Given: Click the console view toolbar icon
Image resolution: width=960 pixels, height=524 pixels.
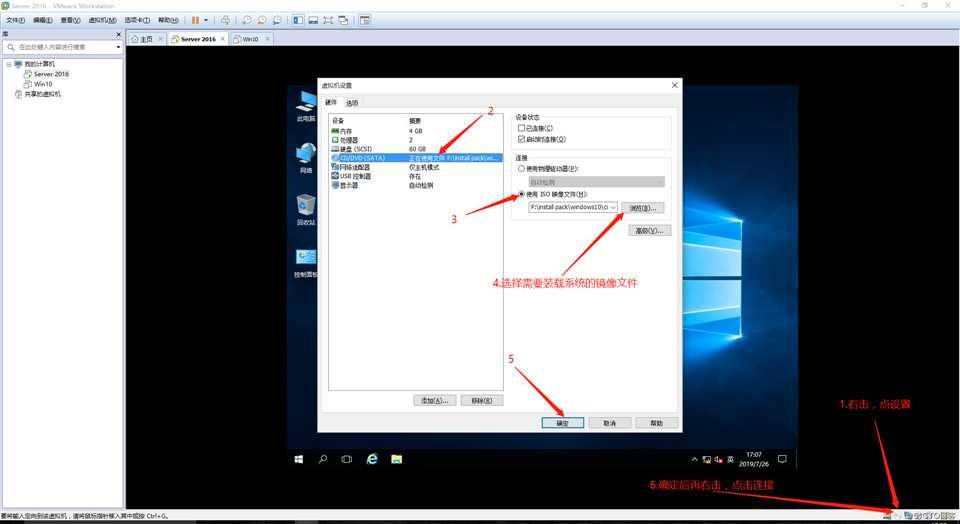Looking at the screenshot, I should coord(365,20).
